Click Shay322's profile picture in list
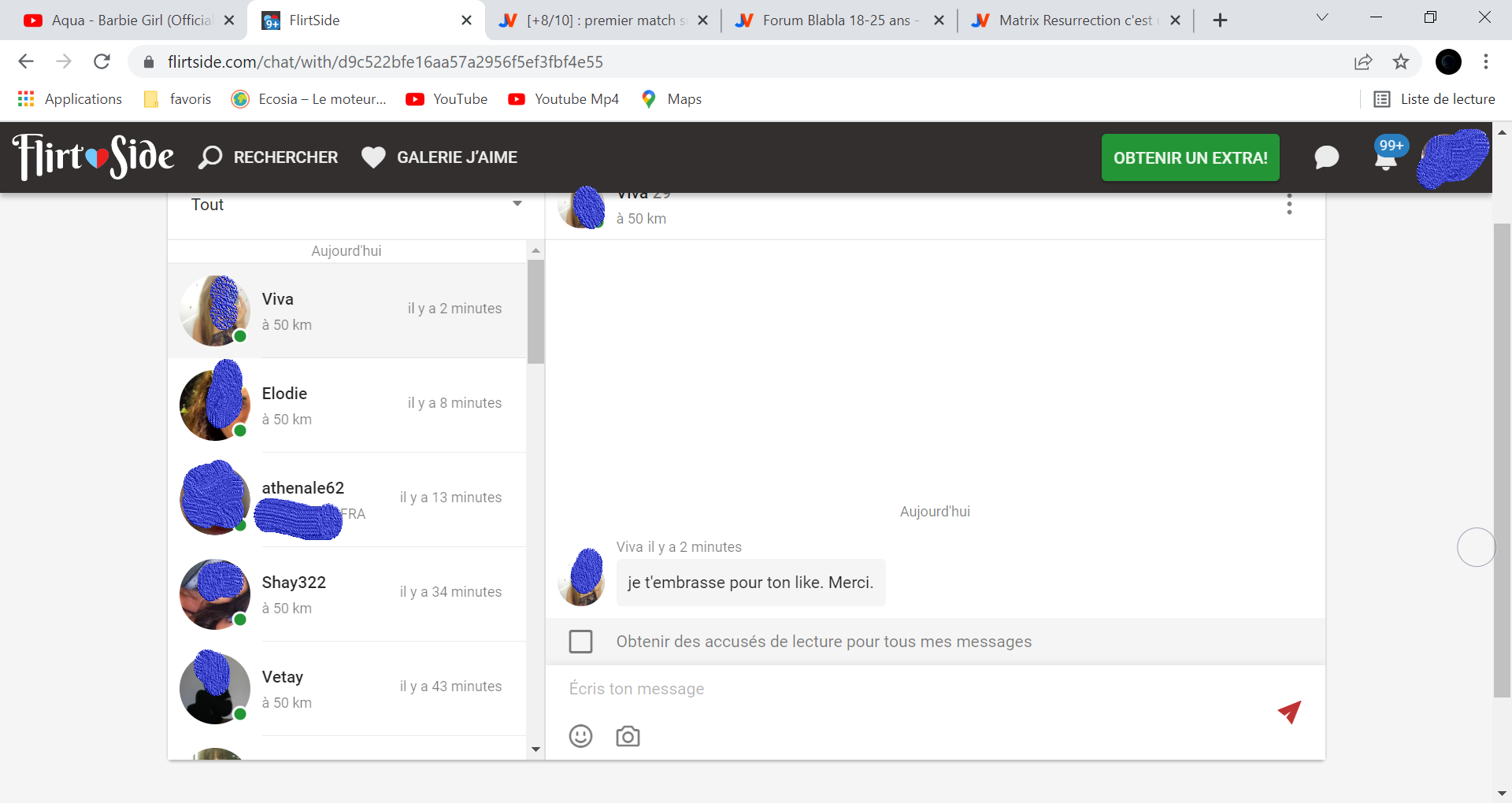This screenshot has height=803, width=1512. (215, 594)
